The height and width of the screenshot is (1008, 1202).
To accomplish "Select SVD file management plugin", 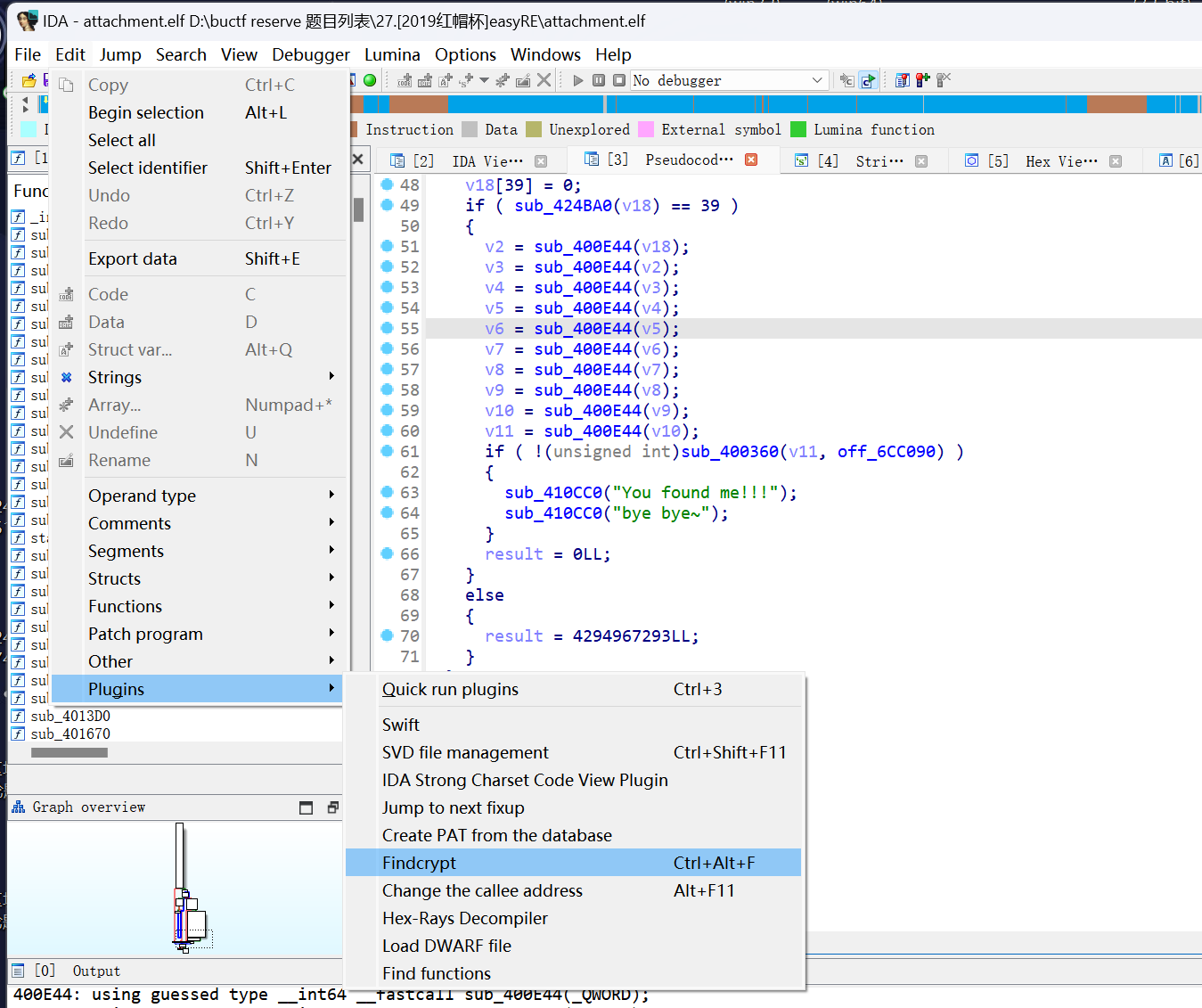I will pos(573,752).
